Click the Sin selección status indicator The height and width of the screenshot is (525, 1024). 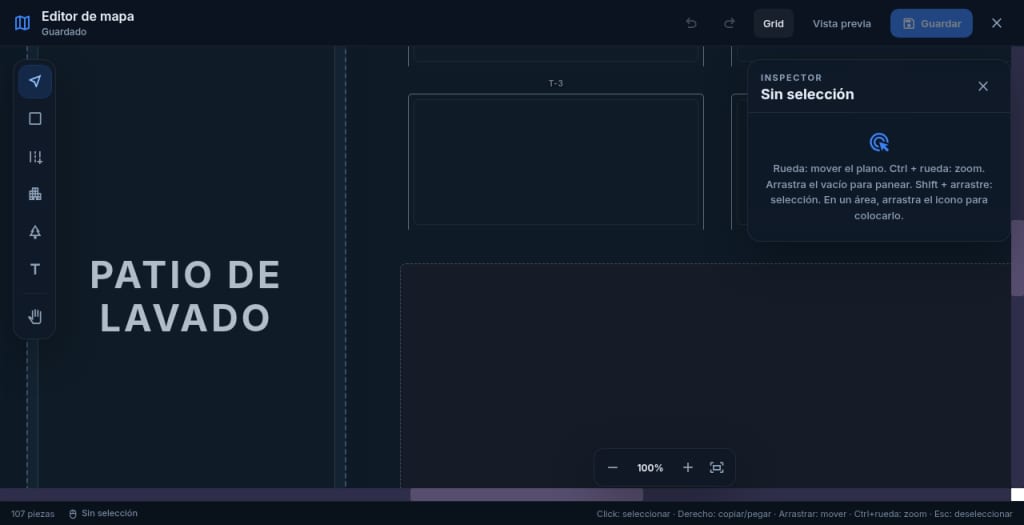(x=103, y=513)
